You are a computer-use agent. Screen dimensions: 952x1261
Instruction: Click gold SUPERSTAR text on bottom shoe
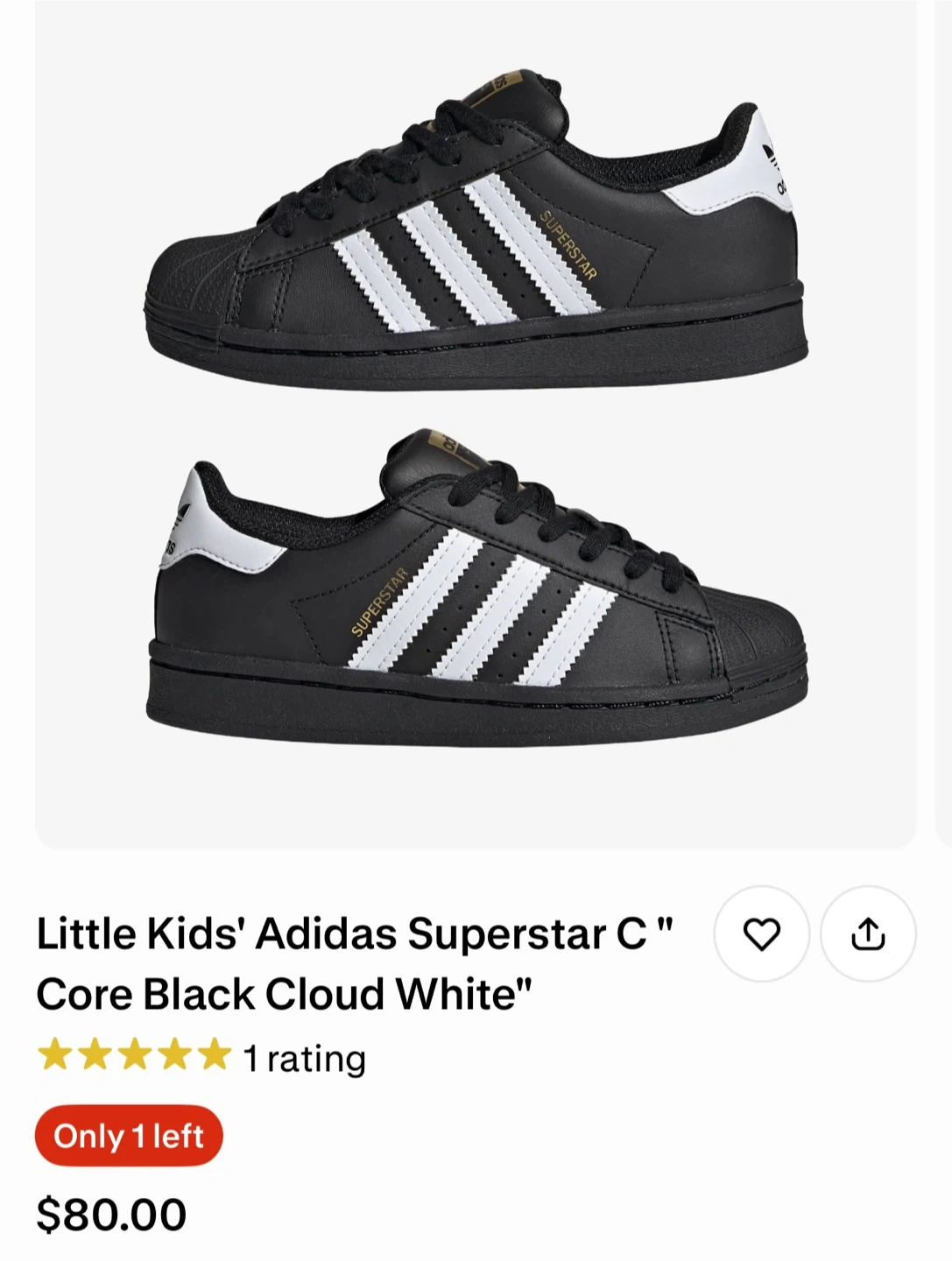pos(380,602)
